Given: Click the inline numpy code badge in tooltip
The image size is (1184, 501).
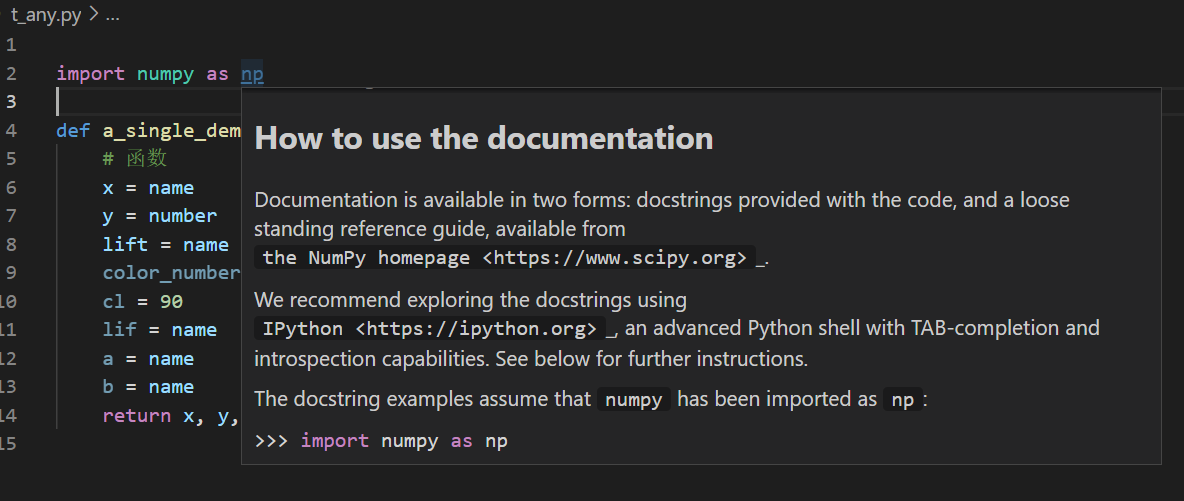Looking at the screenshot, I should (634, 399).
